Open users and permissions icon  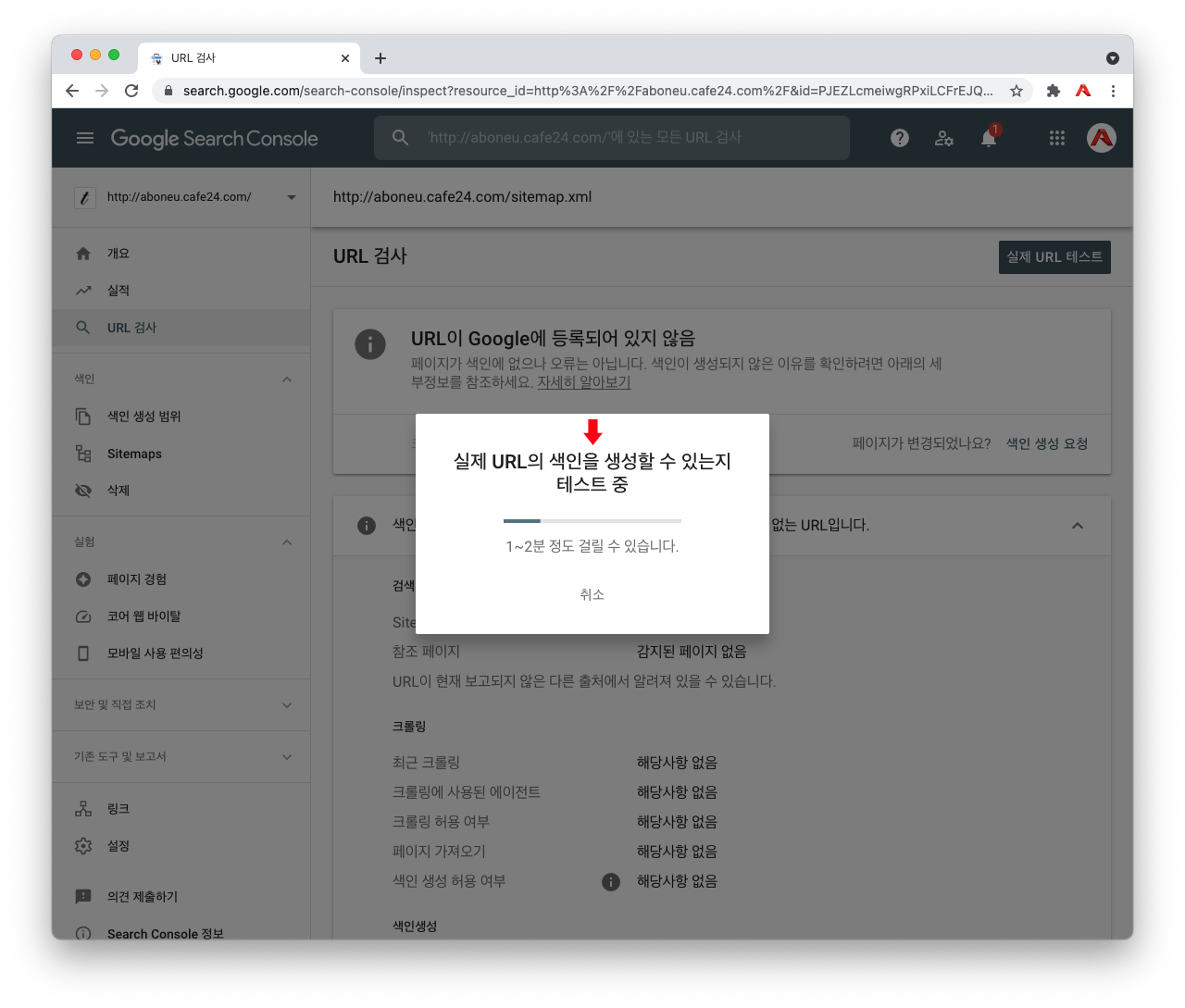coord(944,138)
